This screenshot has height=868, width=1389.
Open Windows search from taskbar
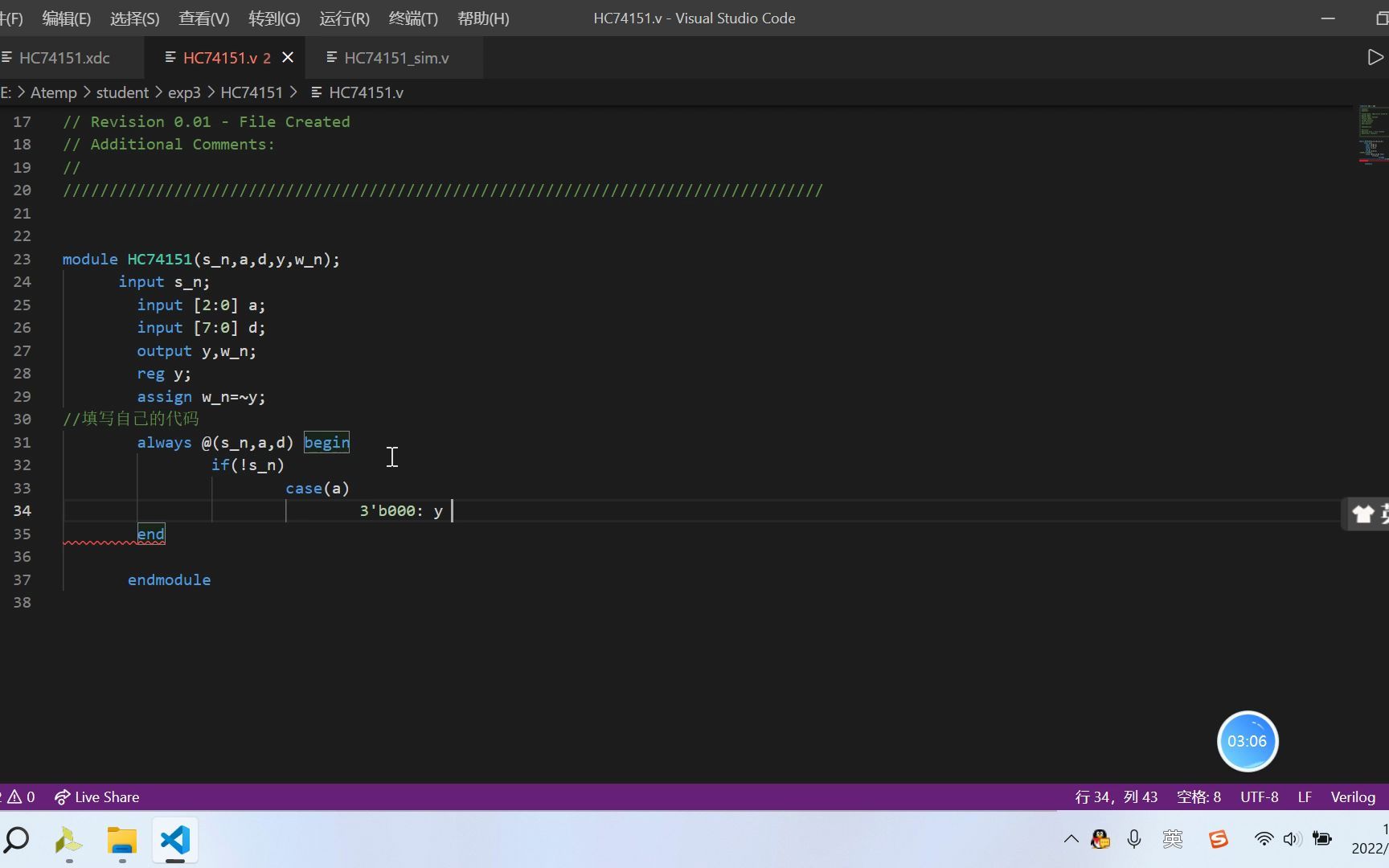tap(17, 841)
